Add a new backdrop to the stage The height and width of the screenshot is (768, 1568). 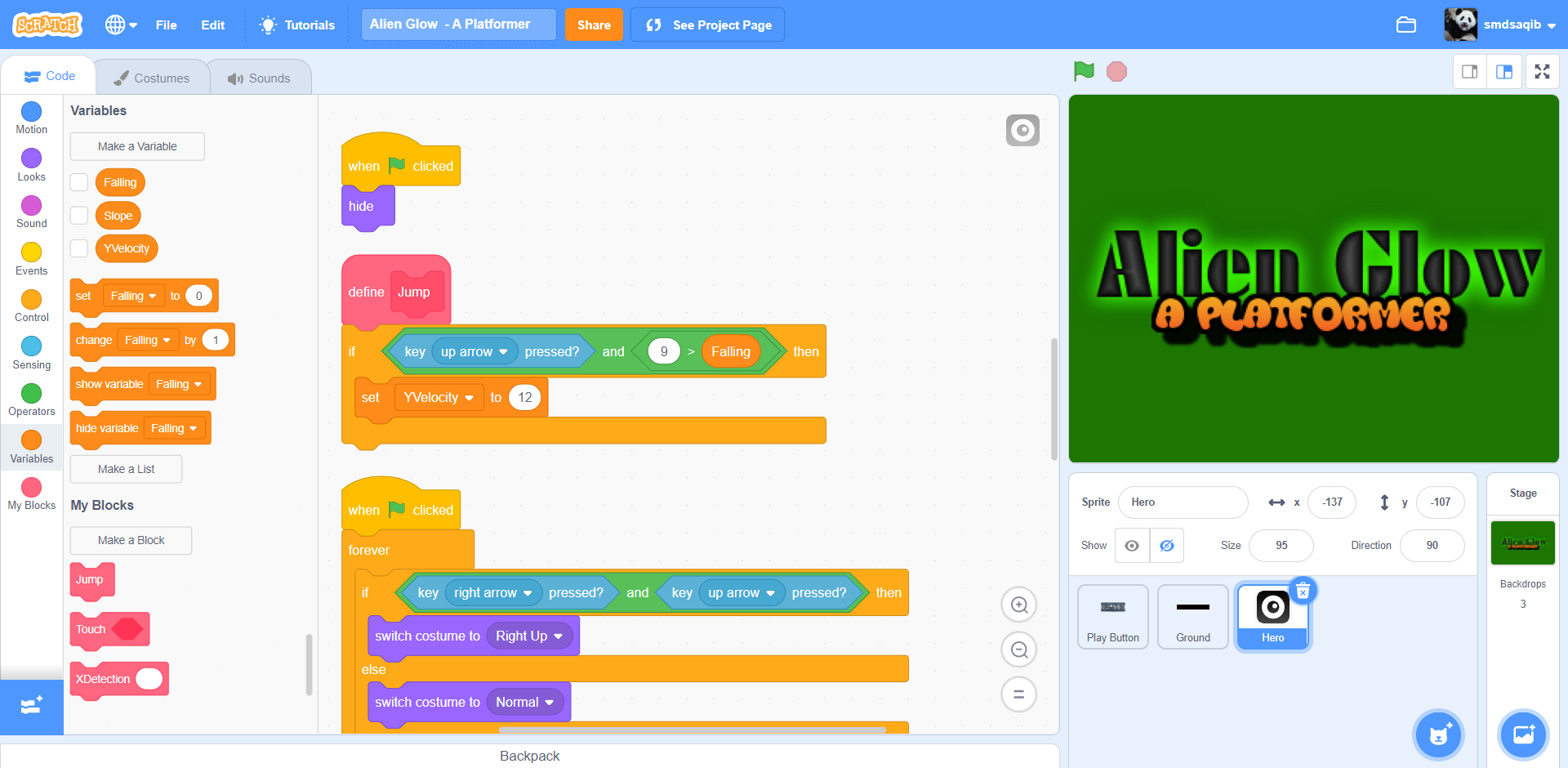click(1522, 735)
